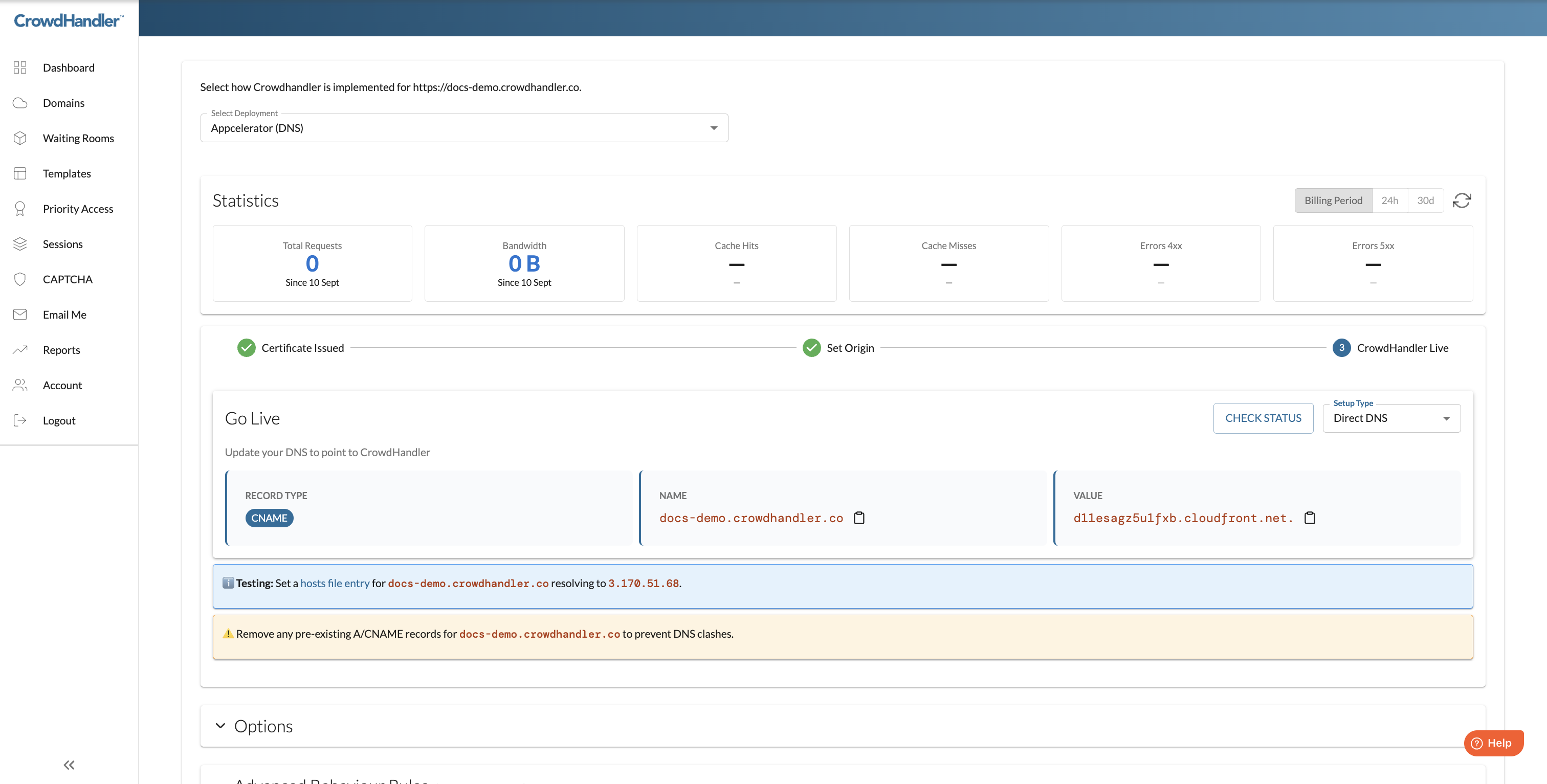Click the Select Deployment dropdown arrow
This screenshot has width=1547, height=784.
(x=714, y=128)
